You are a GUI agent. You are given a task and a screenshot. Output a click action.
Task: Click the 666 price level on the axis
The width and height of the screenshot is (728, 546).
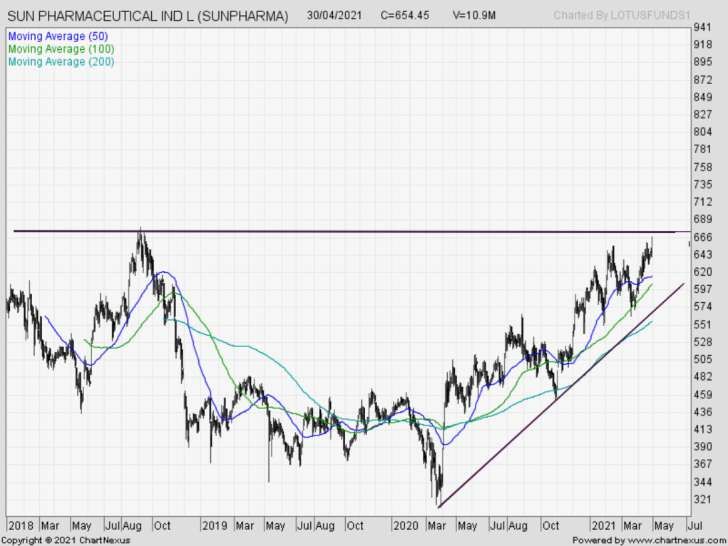click(x=702, y=237)
